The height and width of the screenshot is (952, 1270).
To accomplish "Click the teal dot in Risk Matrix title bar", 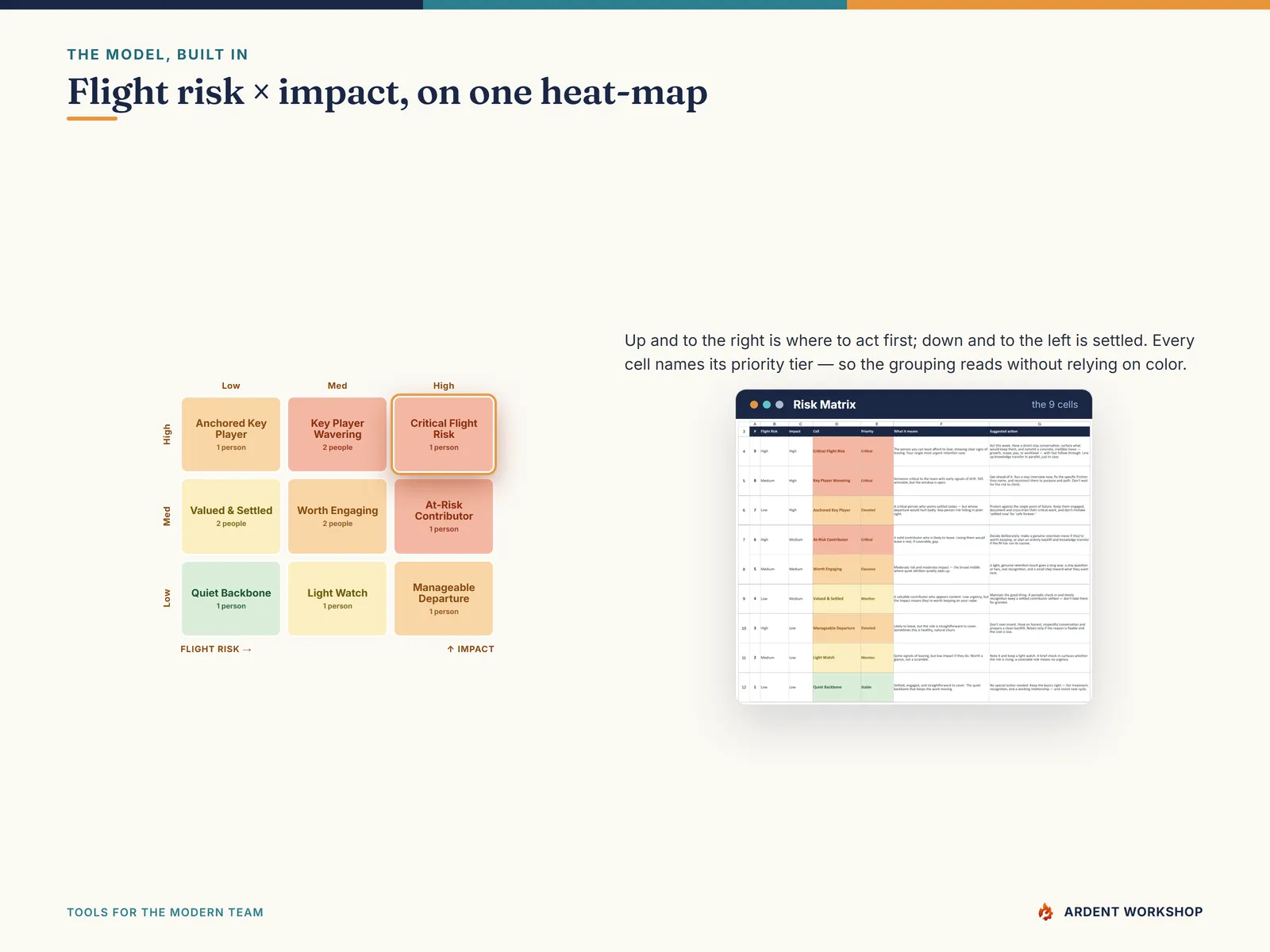I will 767,405.
